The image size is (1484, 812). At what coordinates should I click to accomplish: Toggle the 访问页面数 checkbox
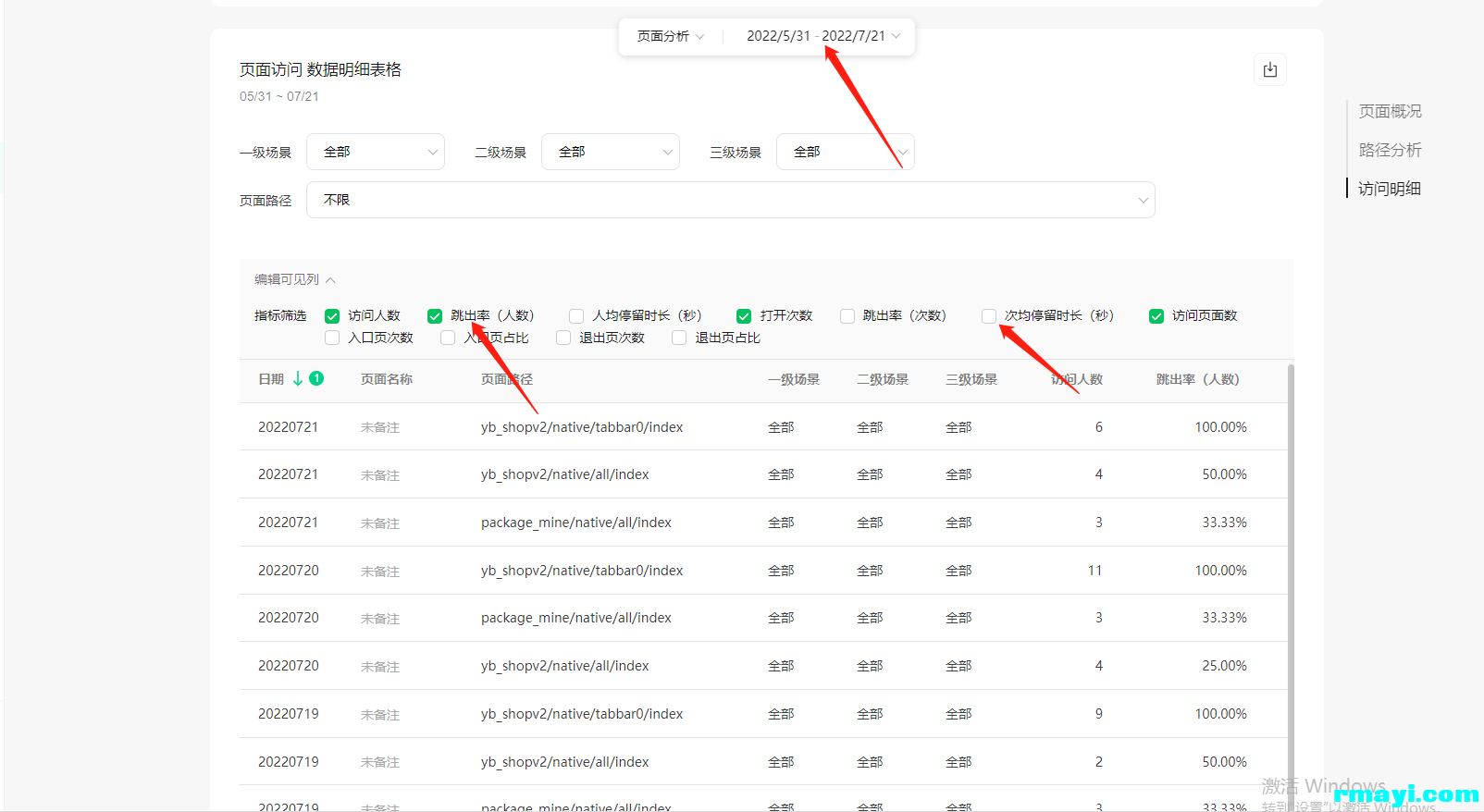(1156, 316)
